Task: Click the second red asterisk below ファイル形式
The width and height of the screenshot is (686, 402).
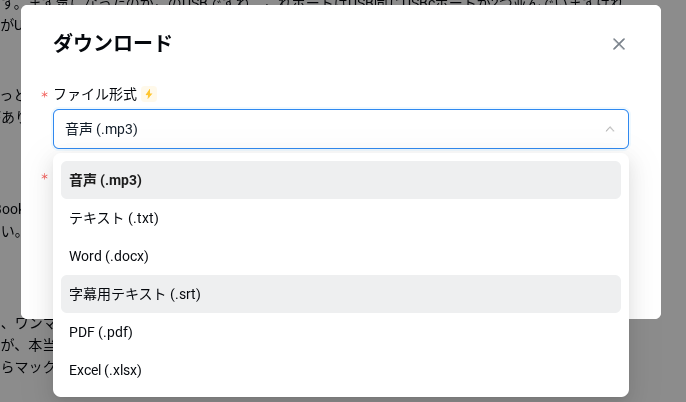Action: (44, 178)
